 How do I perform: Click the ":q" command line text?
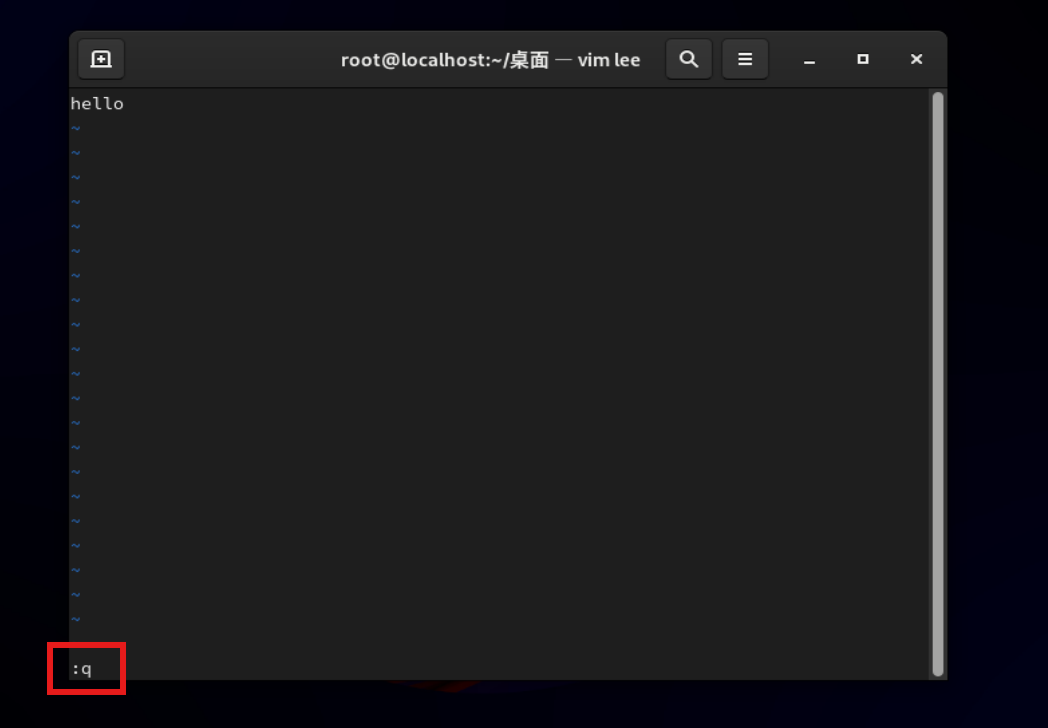click(x=82, y=669)
